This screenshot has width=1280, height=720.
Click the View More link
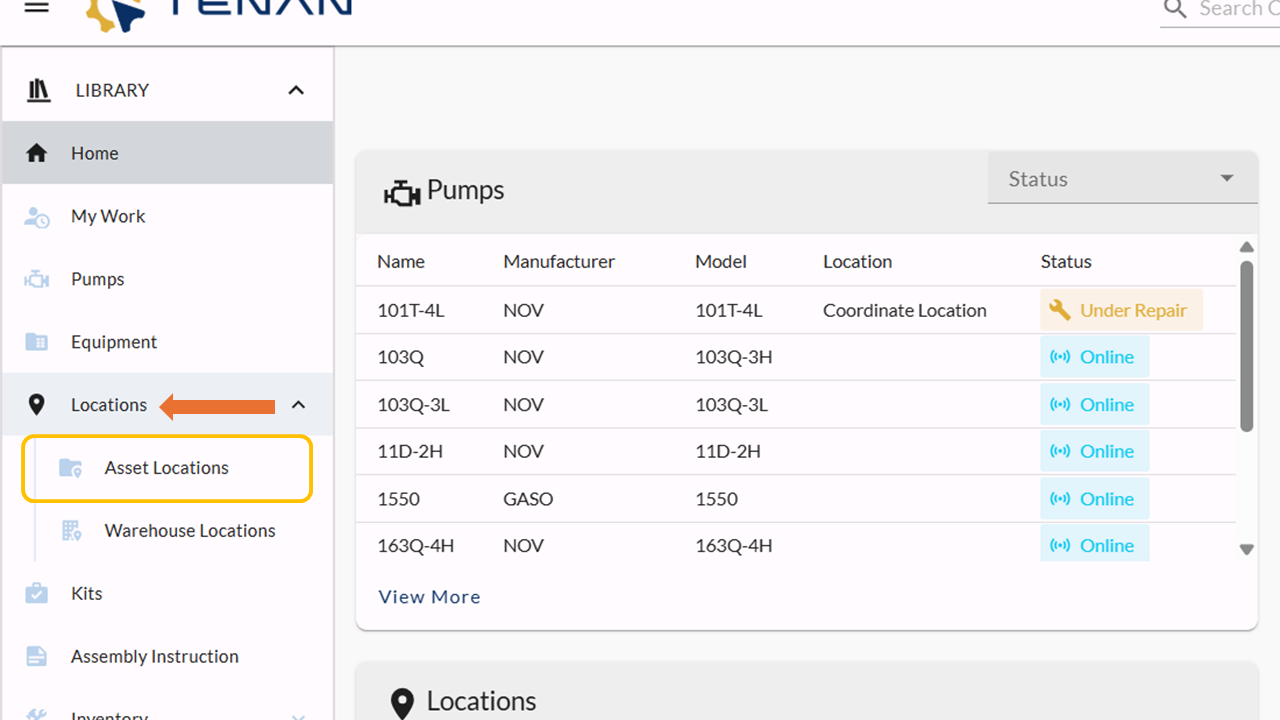click(429, 597)
